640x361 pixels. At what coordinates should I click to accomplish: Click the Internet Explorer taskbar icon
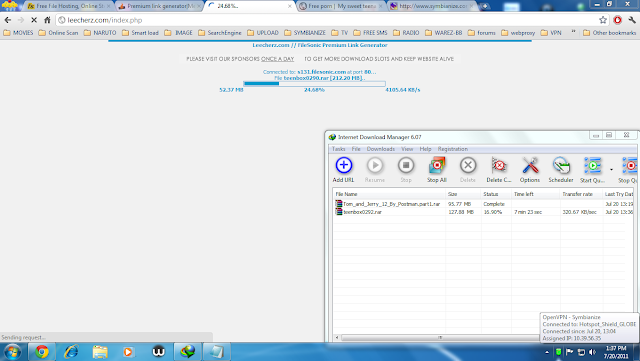(71, 352)
